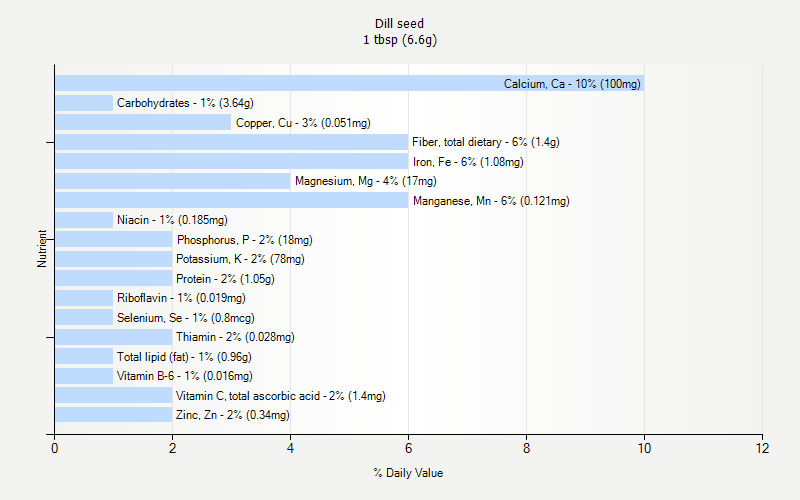The height and width of the screenshot is (500, 800).
Task: Click the 'Nutrient' y-axis title
Action: [42, 248]
